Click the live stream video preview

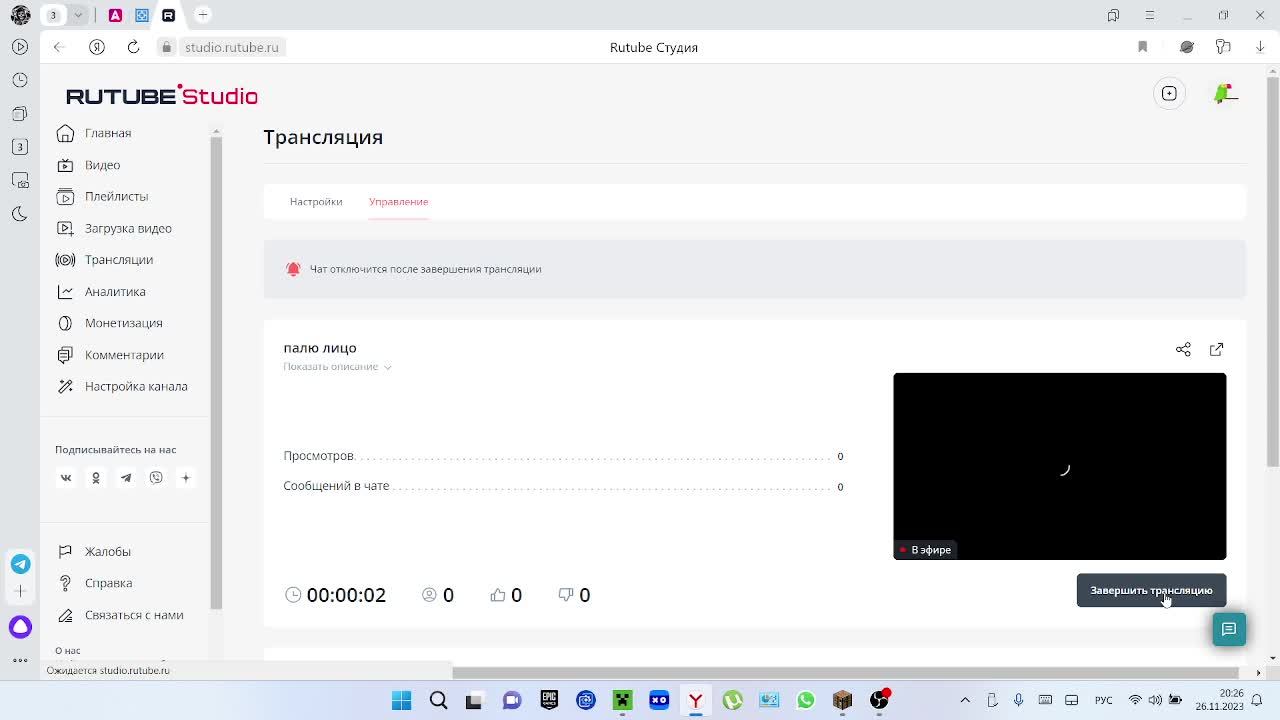click(x=1059, y=466)
